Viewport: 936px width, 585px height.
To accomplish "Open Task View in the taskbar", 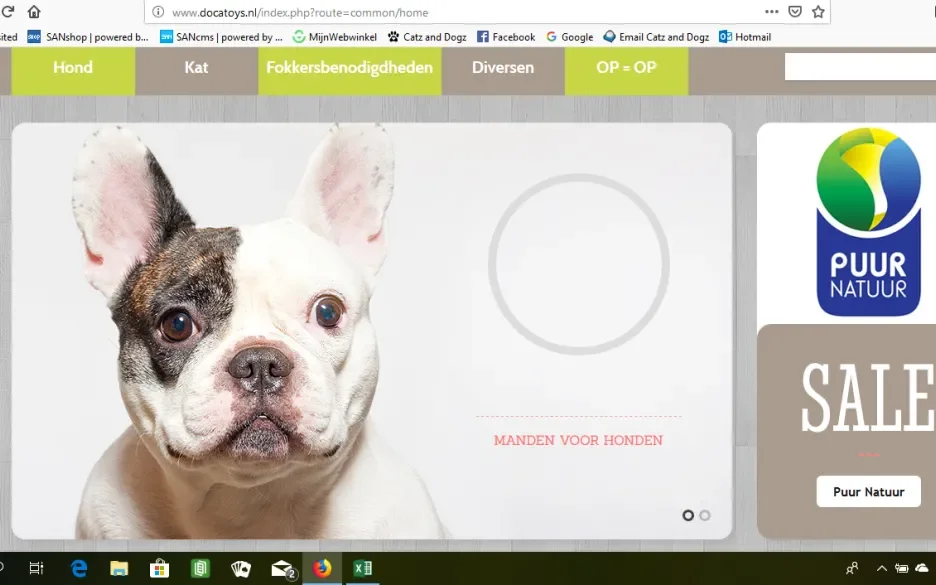I will (36, 568).
